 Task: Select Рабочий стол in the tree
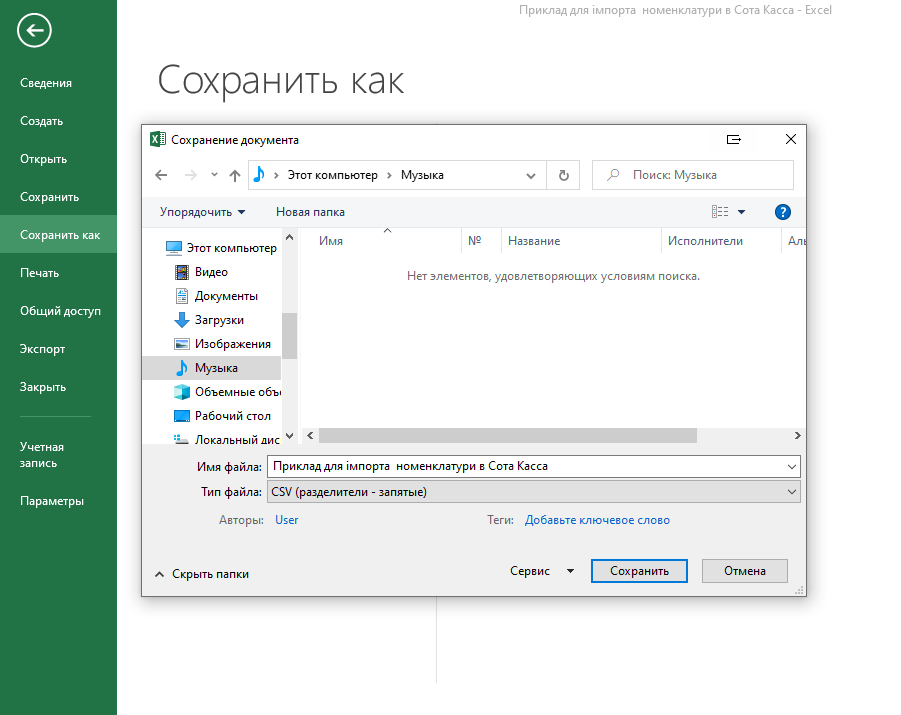coord(222,416)
